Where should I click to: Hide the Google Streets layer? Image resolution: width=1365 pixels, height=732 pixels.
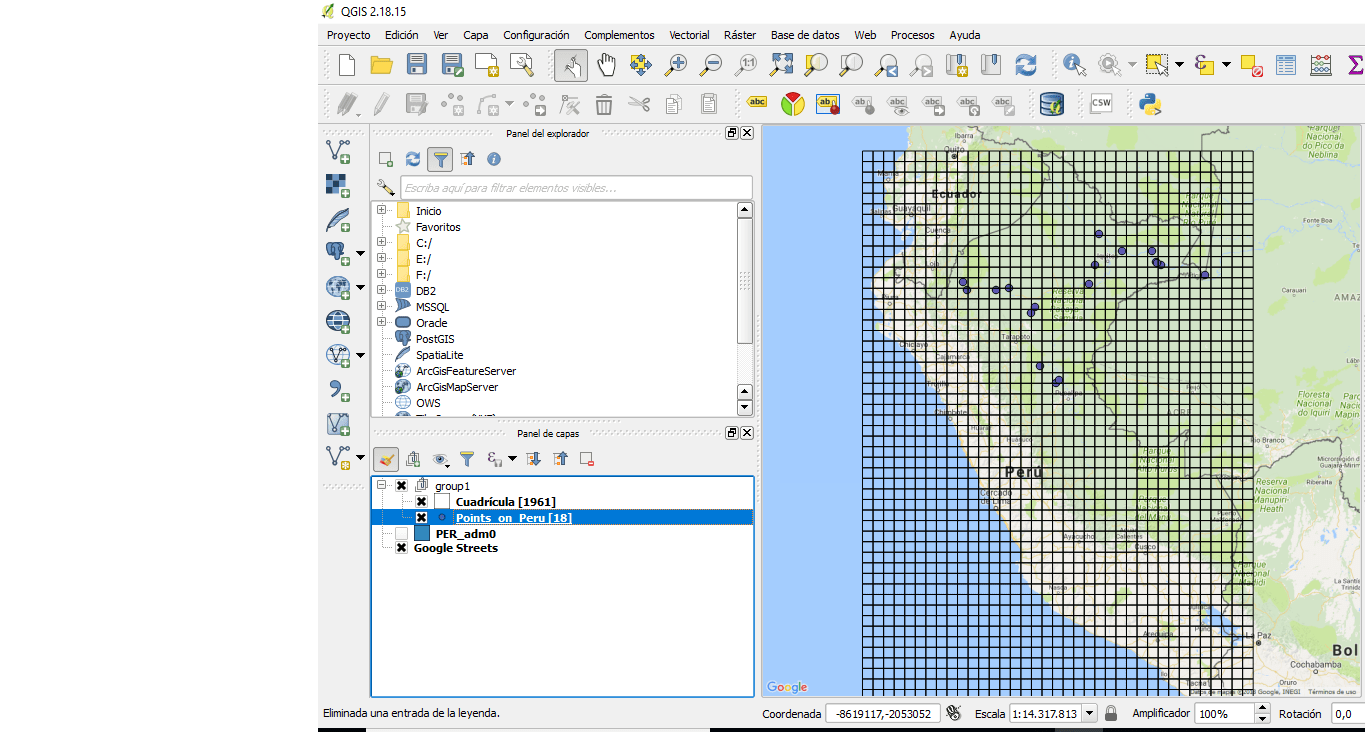pyautogui.click(x=400, y=548)
